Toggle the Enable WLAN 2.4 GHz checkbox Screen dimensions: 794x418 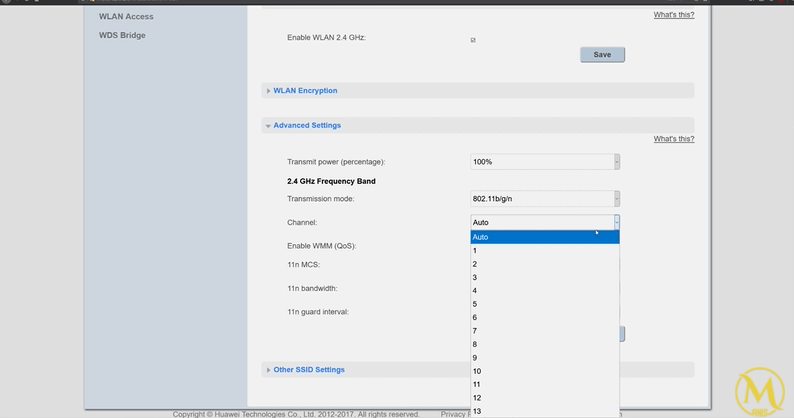tap(473, 40)
